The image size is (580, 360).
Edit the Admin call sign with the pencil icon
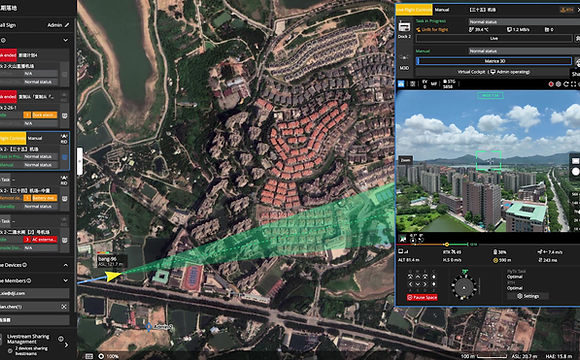point(67,25)
